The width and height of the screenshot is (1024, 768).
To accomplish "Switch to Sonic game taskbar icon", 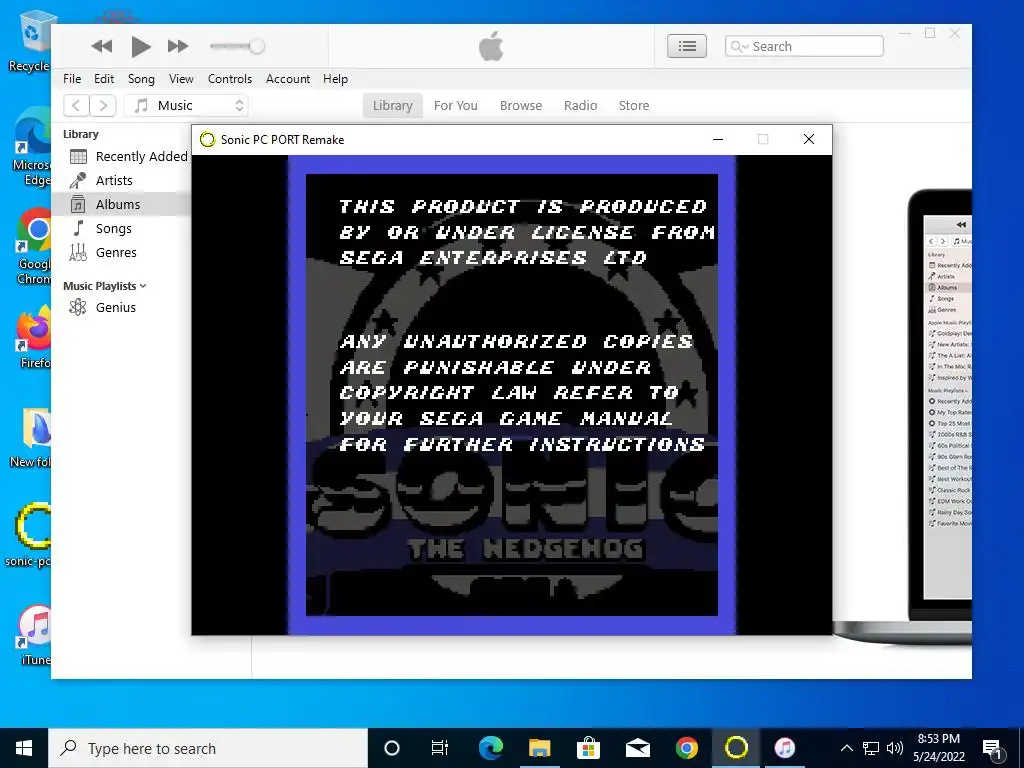I will click(736, 748).
